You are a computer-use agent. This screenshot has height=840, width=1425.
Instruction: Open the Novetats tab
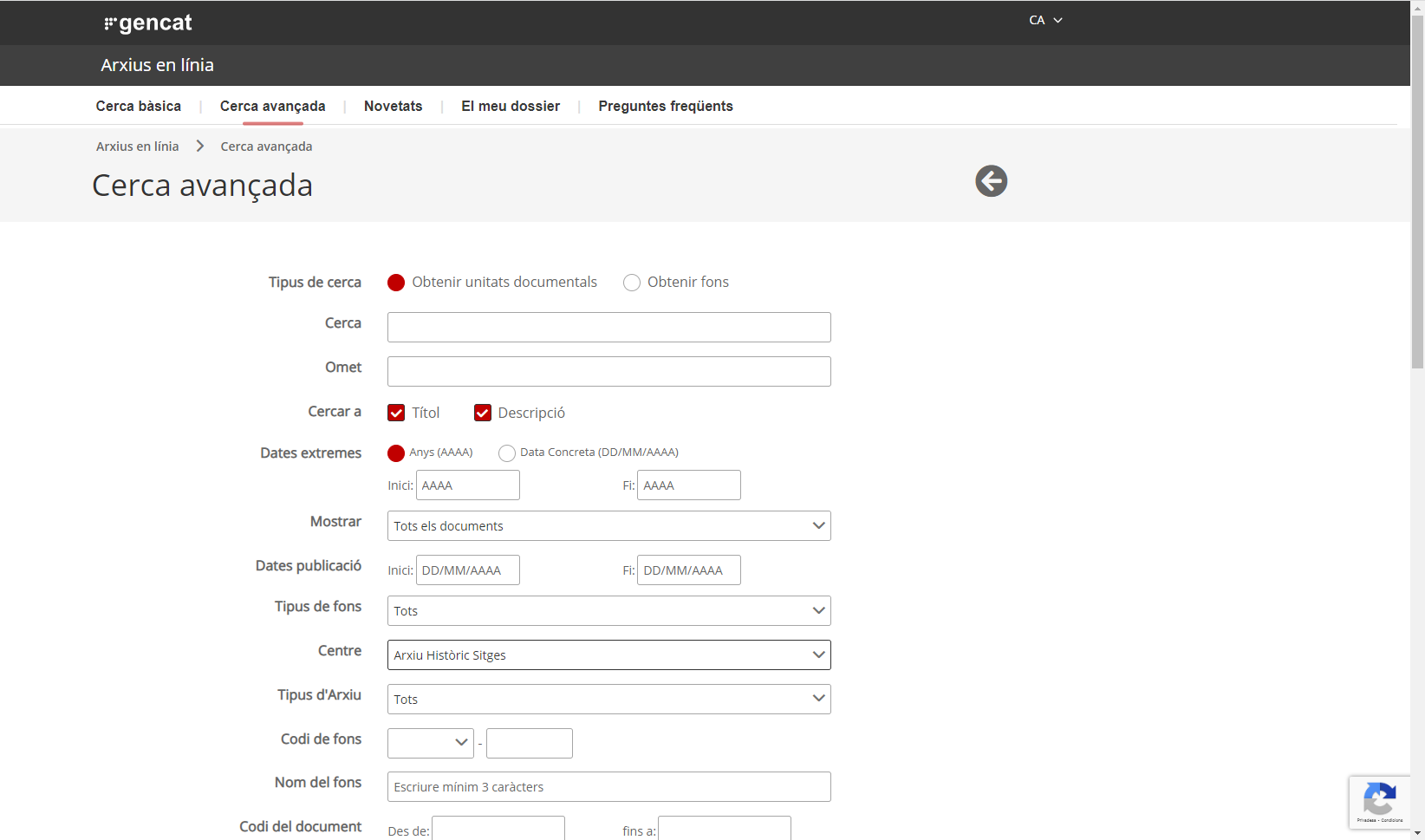(394, 106)
